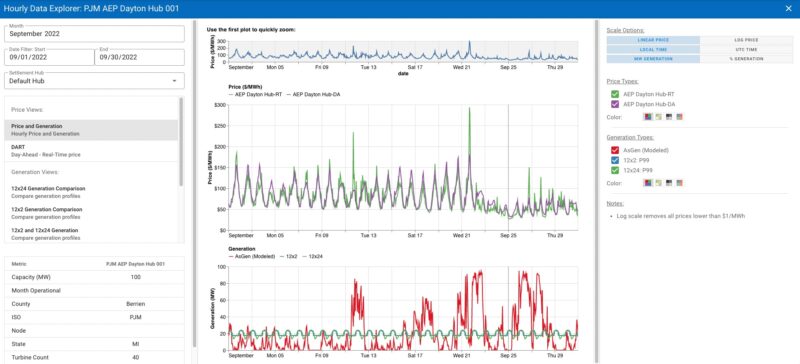Click the Month field showing September 2022
This screenshot has height=364, width=800.
(x=94, y=34)
